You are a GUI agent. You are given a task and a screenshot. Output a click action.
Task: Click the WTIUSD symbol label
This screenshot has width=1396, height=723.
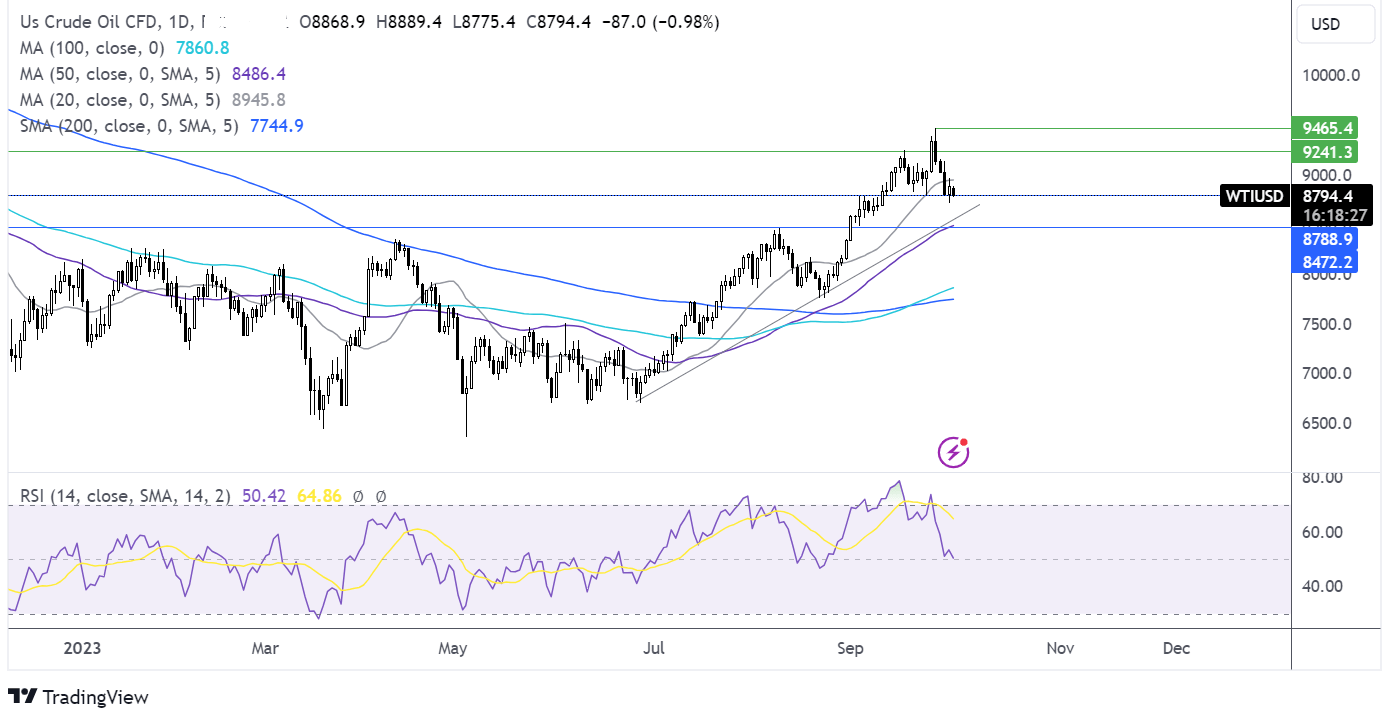[1253, 196]
